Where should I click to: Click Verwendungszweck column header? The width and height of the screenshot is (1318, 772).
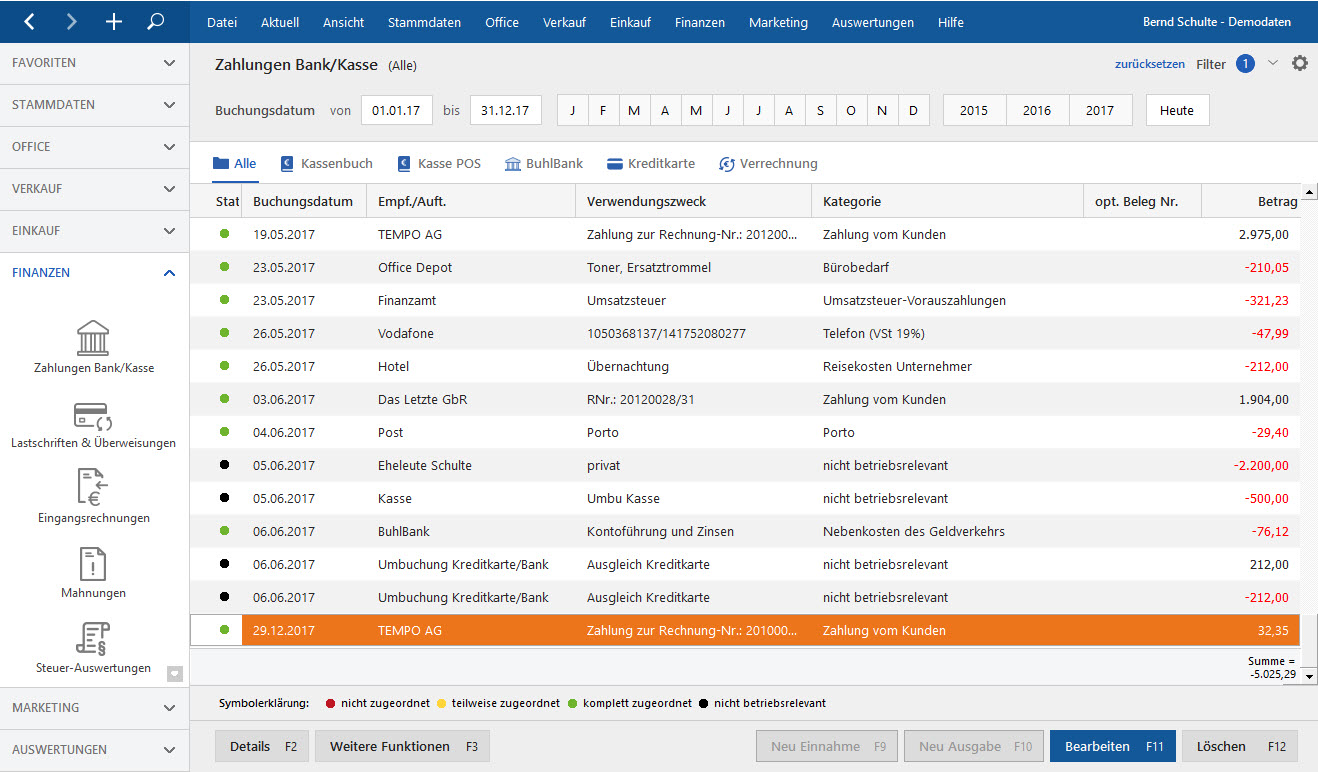click(693, 201)
